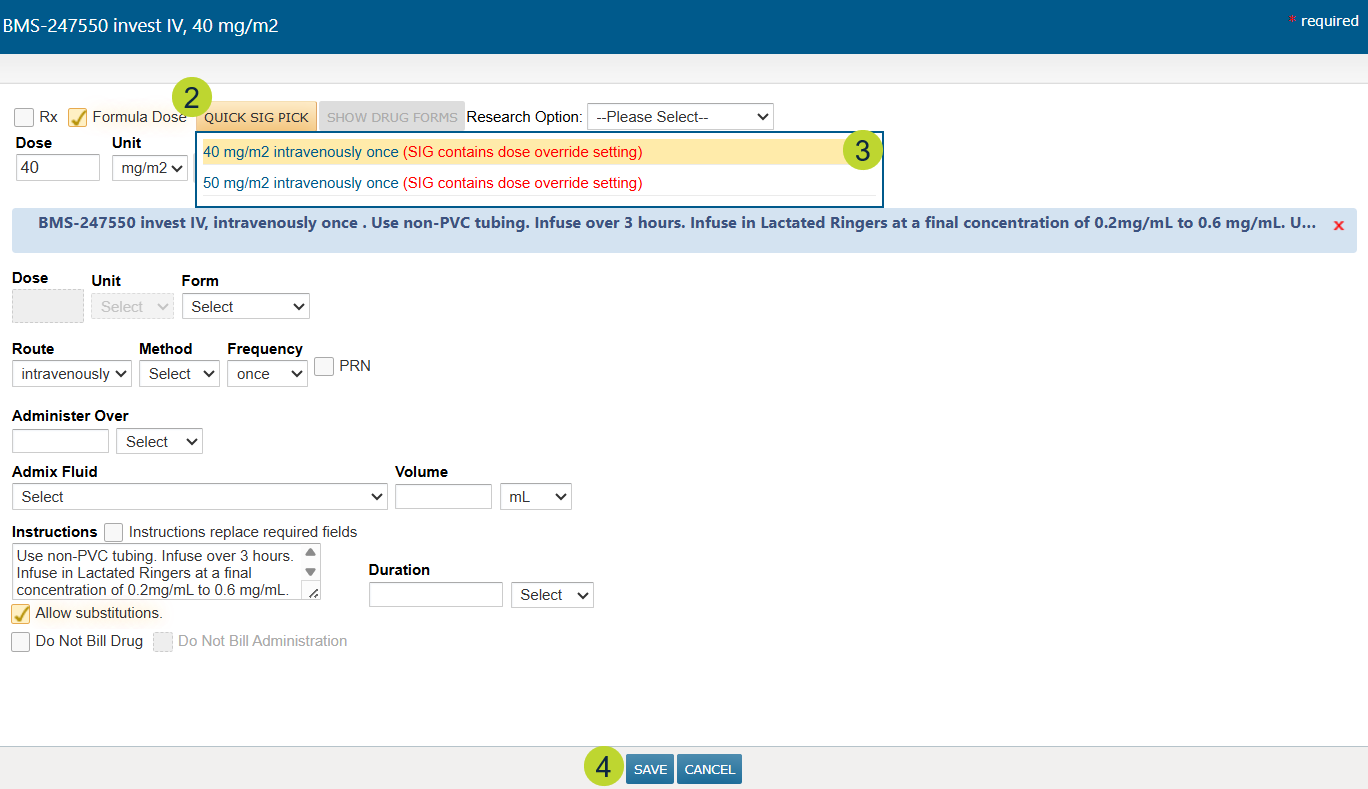This screenshot has height=789, width=1368.
Task: Choose the 50 mg/m2 intravenously once SIG
Action: [300, 183]
